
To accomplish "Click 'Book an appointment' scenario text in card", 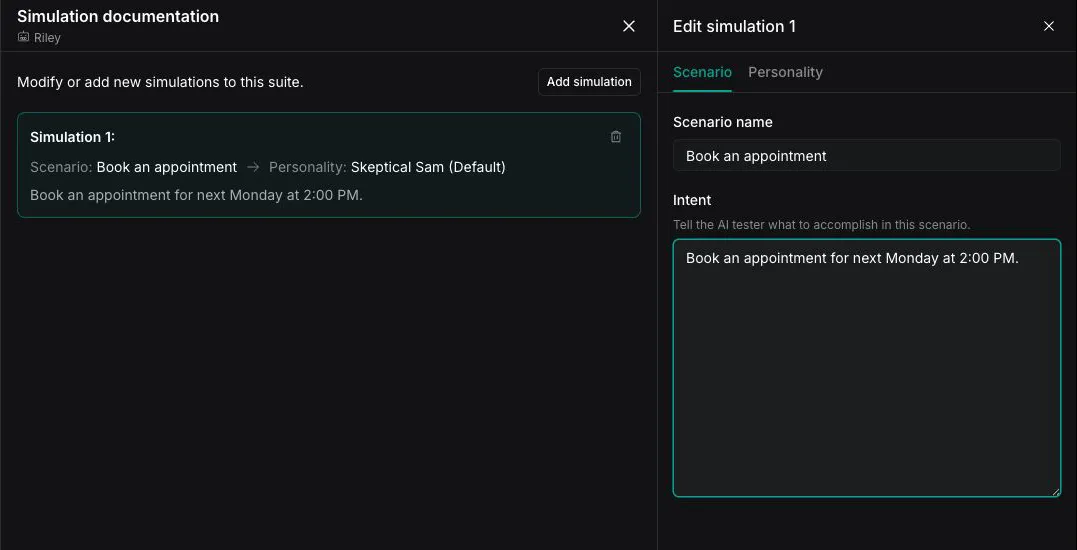I will click(x=167, y=167).
